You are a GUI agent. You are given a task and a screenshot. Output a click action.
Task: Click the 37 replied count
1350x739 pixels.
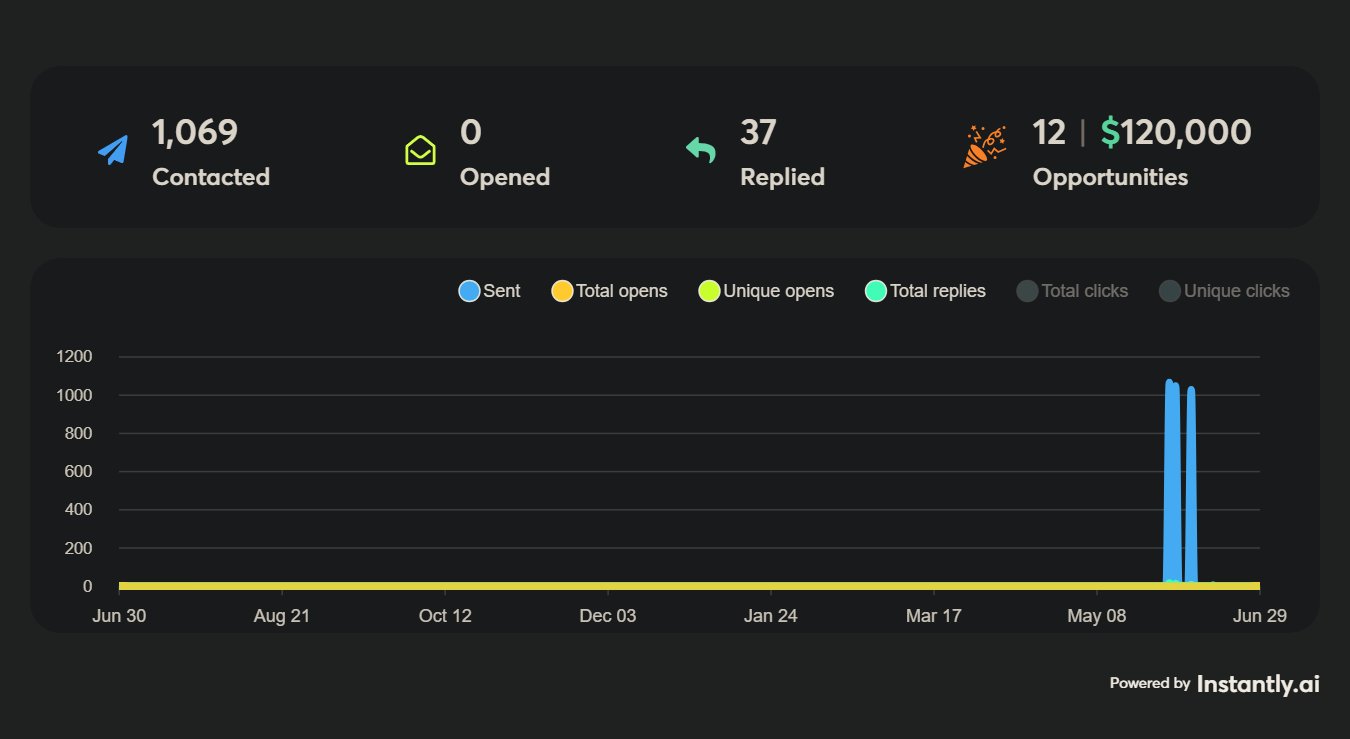coord(759,132)
